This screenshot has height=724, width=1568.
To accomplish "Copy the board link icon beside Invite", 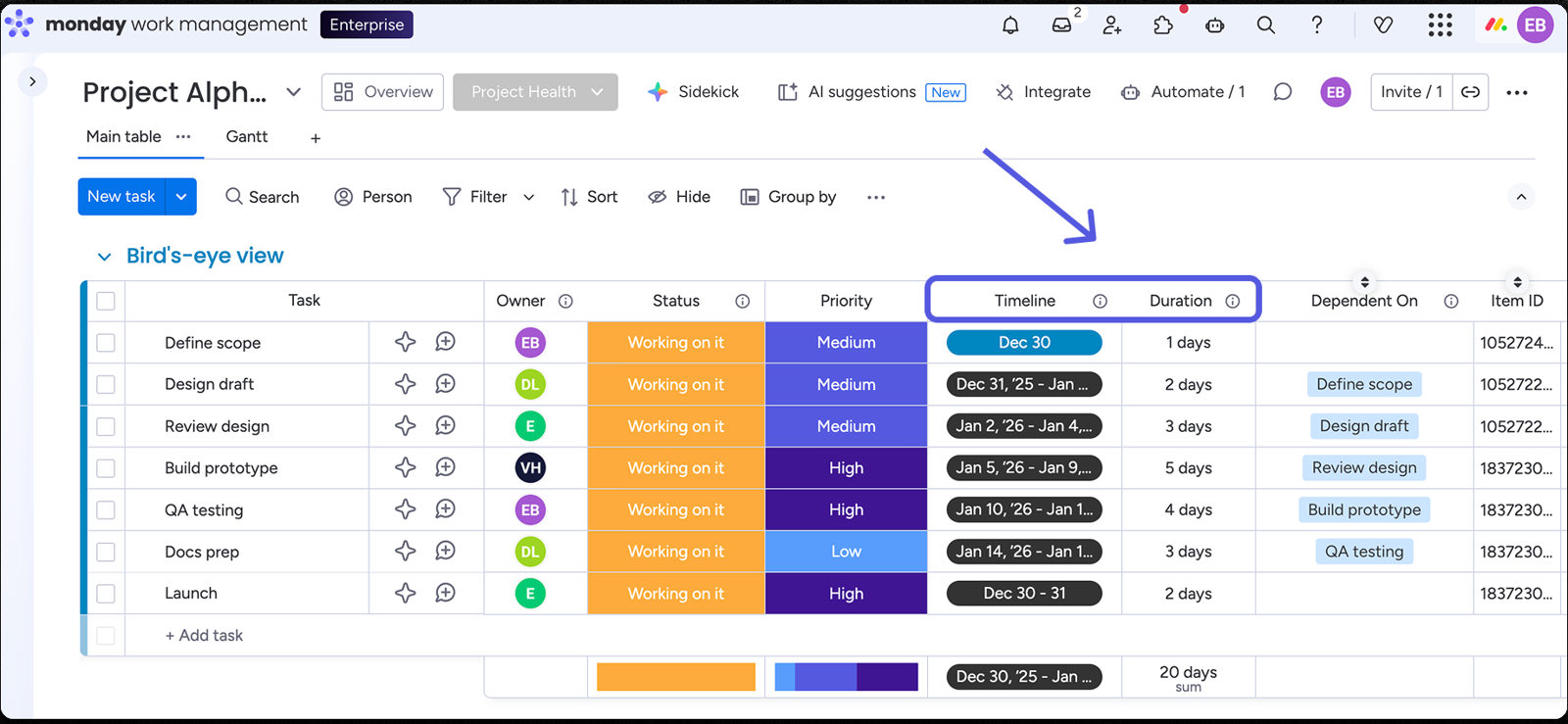I will 1470,92.
